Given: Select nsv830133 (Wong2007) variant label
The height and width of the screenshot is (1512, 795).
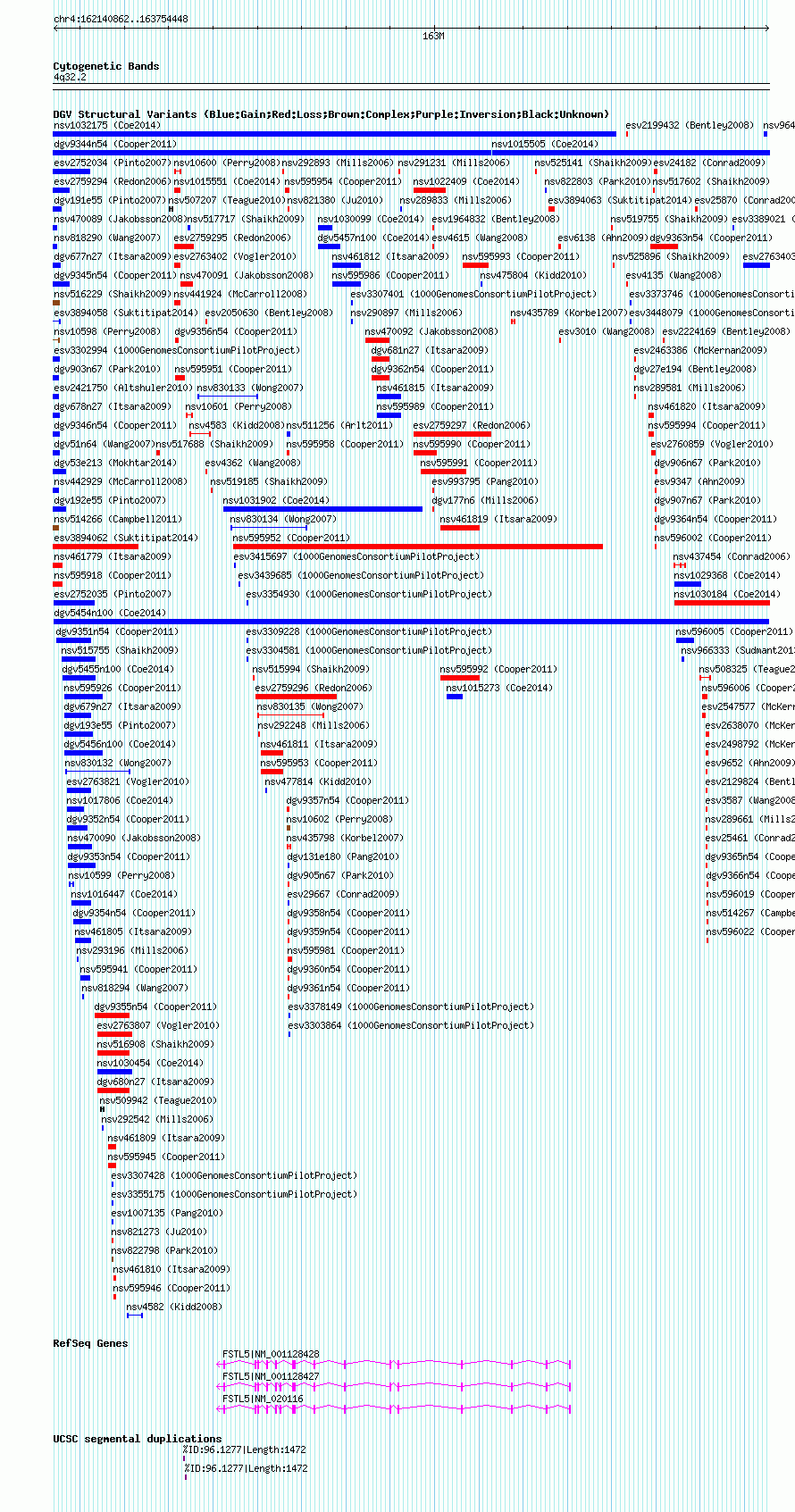Looking at the screenshot, I should click(250, 388).
